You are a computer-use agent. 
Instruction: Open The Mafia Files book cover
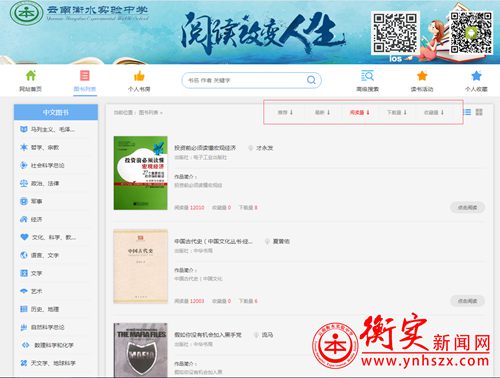(140, 350)
